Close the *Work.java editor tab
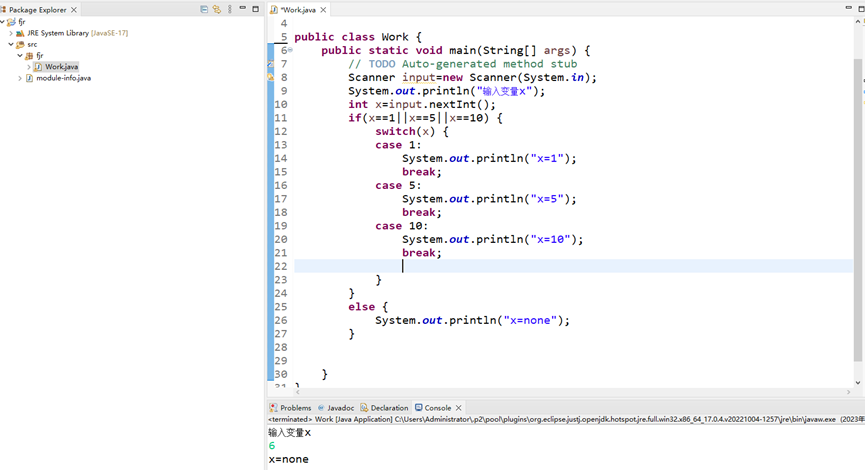Screen dimensions: 865x470 point(323,10)
